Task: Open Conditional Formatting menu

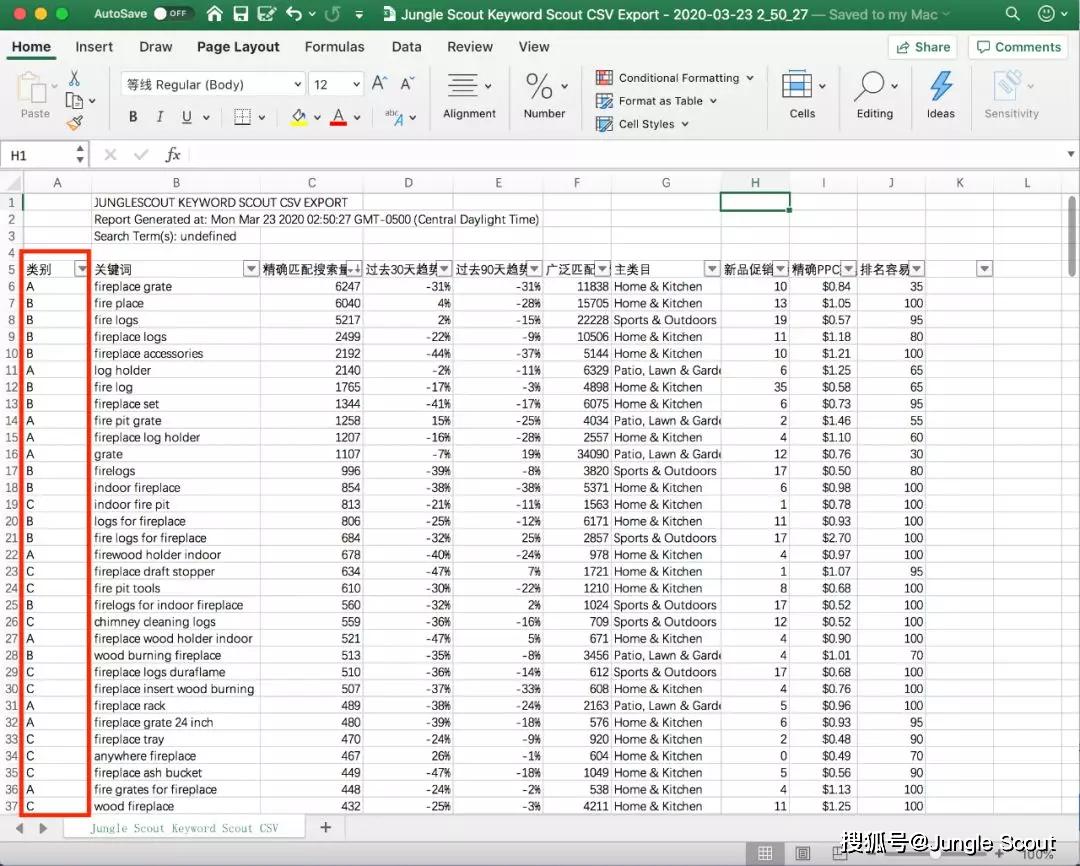Action: [674, 78]
